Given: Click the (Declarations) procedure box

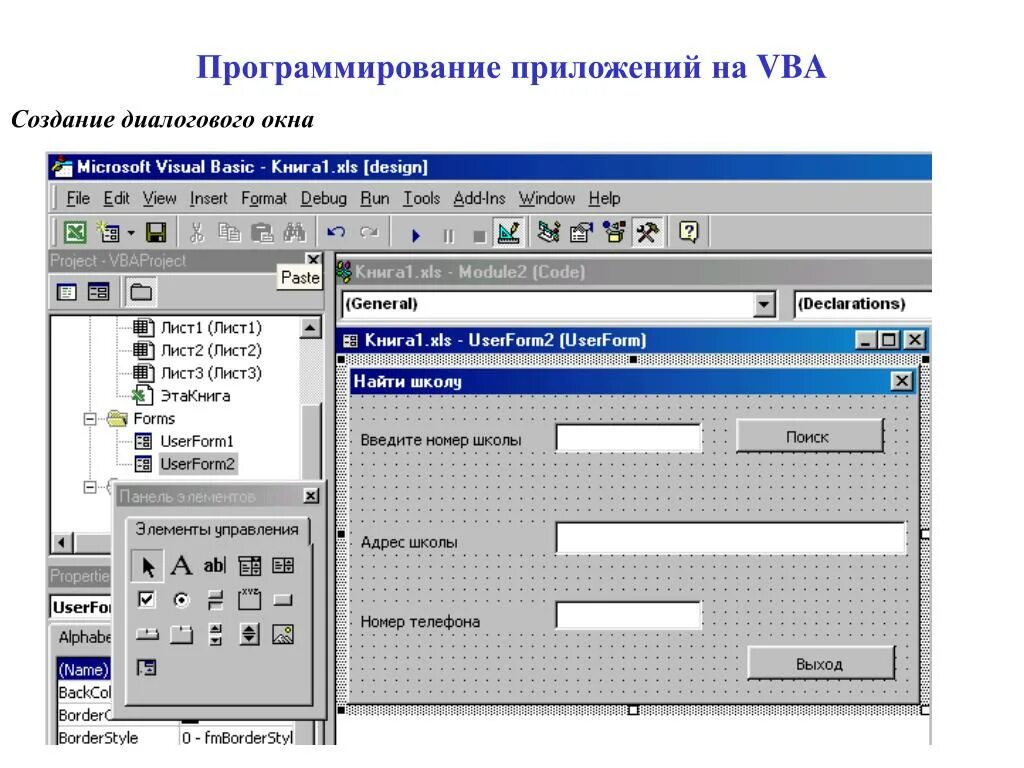Looking at the screenshot, I should point(861,304).
